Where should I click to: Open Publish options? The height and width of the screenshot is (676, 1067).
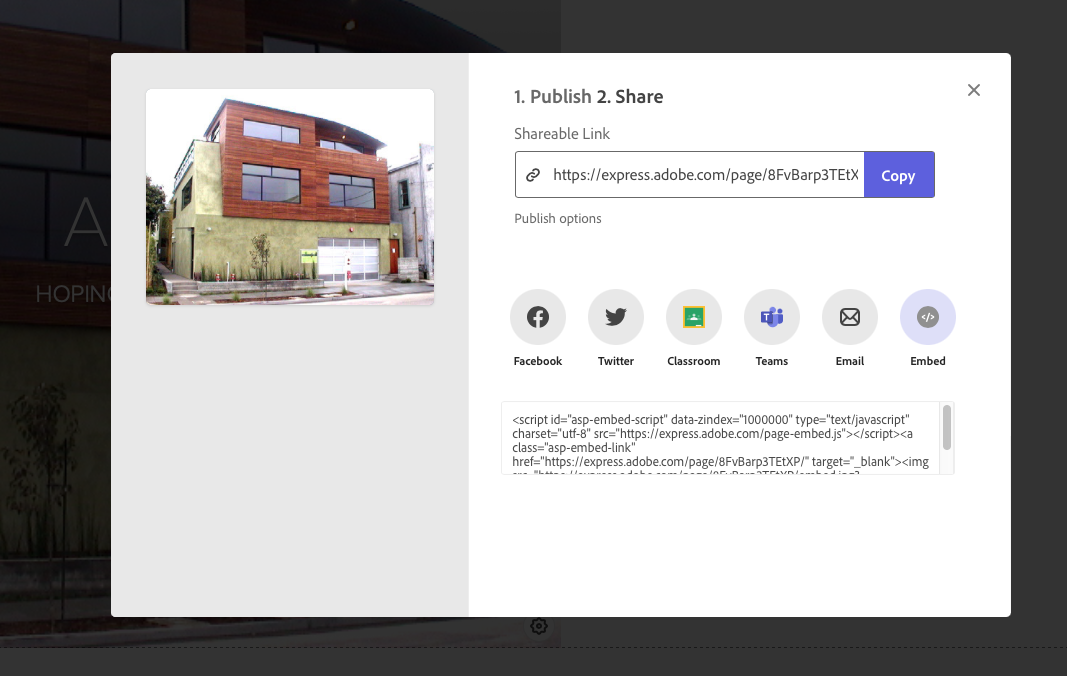coord(557,218)
